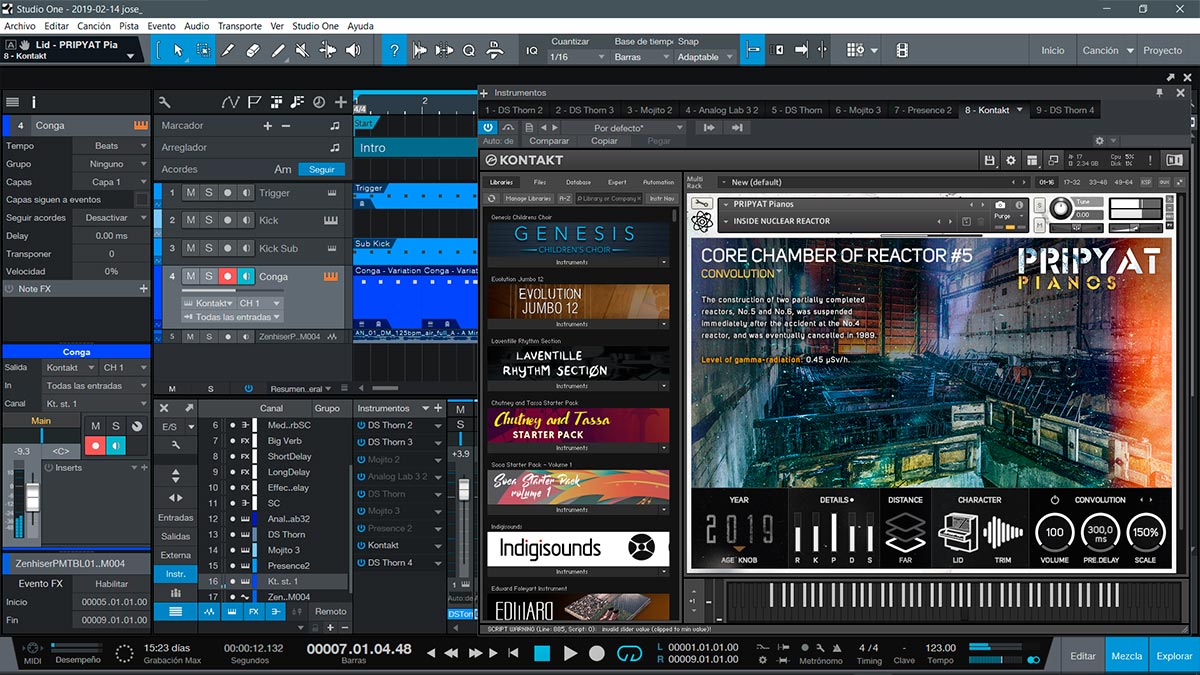Select the Arrow tool
Image resolution: width=1200 pixels, height=675 pixels.
(x=178, y=50)
